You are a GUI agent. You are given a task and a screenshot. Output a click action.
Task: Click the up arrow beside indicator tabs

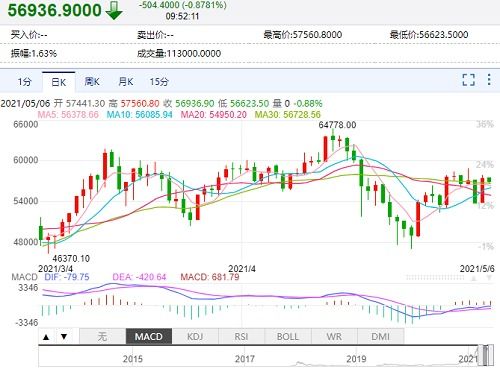coord(46,337)
